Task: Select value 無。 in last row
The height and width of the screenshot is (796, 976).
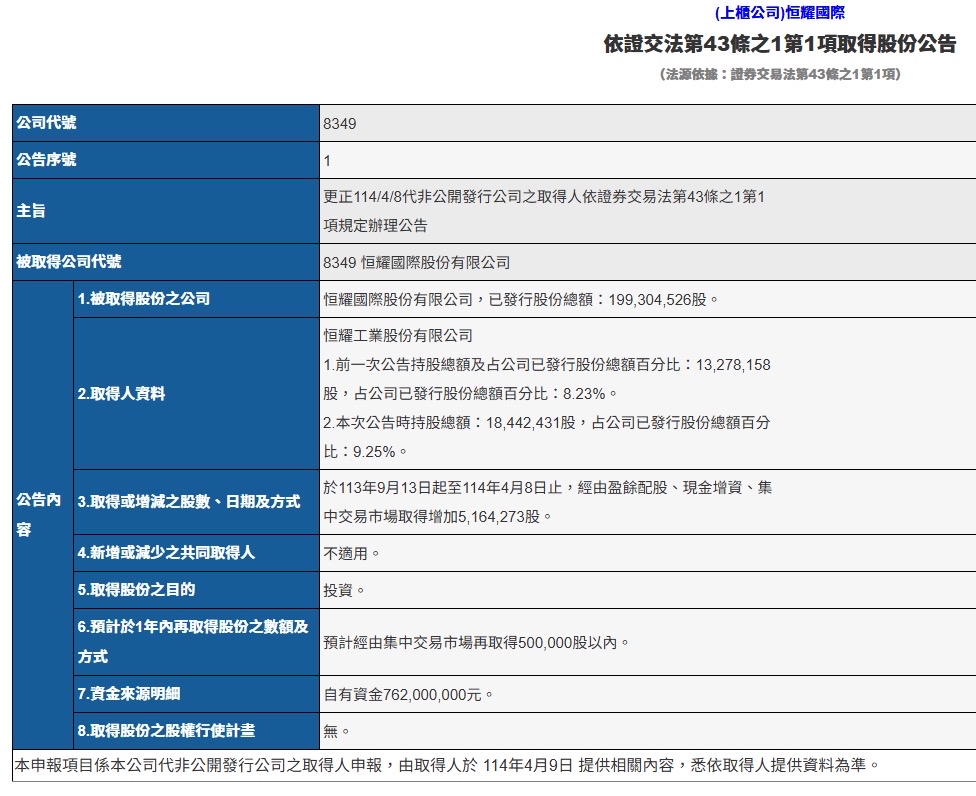Action: coord(337,731)
